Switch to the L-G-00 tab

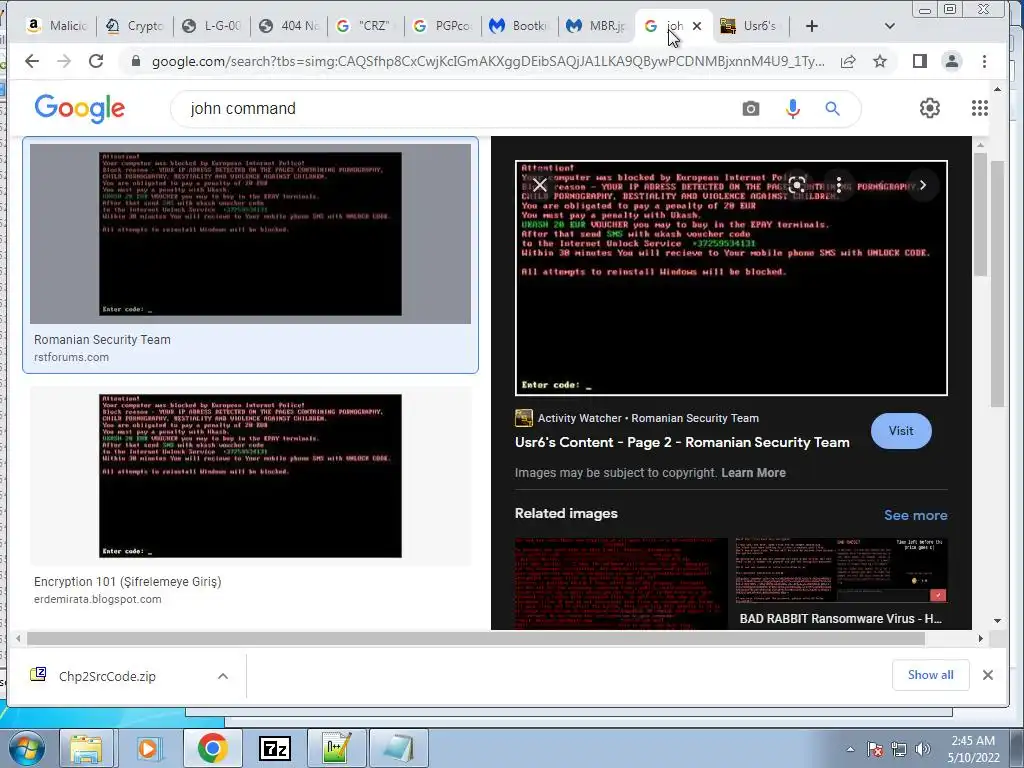click(212, 26)
